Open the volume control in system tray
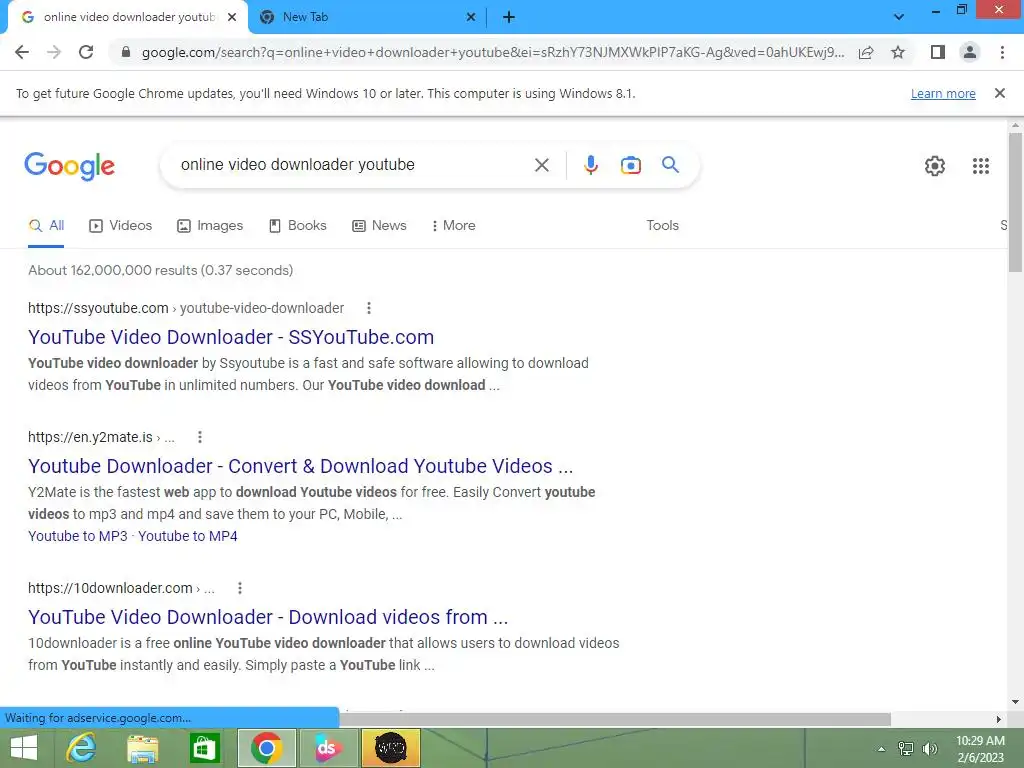The image size is (1024, 768). pyautogui.click(x=929, y=749)
